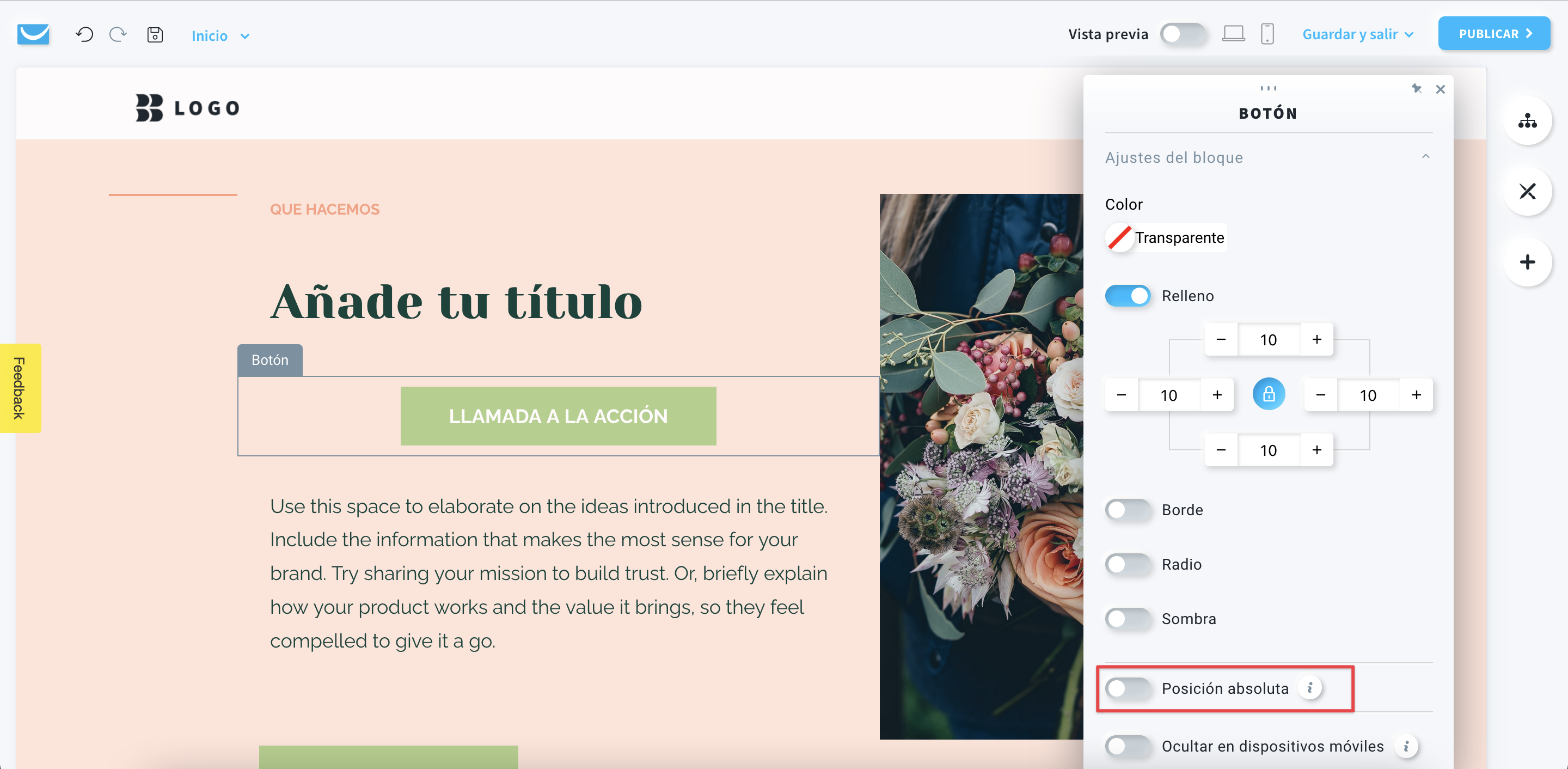Viewport: 1568px width, 769px height.
Task: Add a new element with plus icon
Action: pyautogui.click(x=1527, y=262)
